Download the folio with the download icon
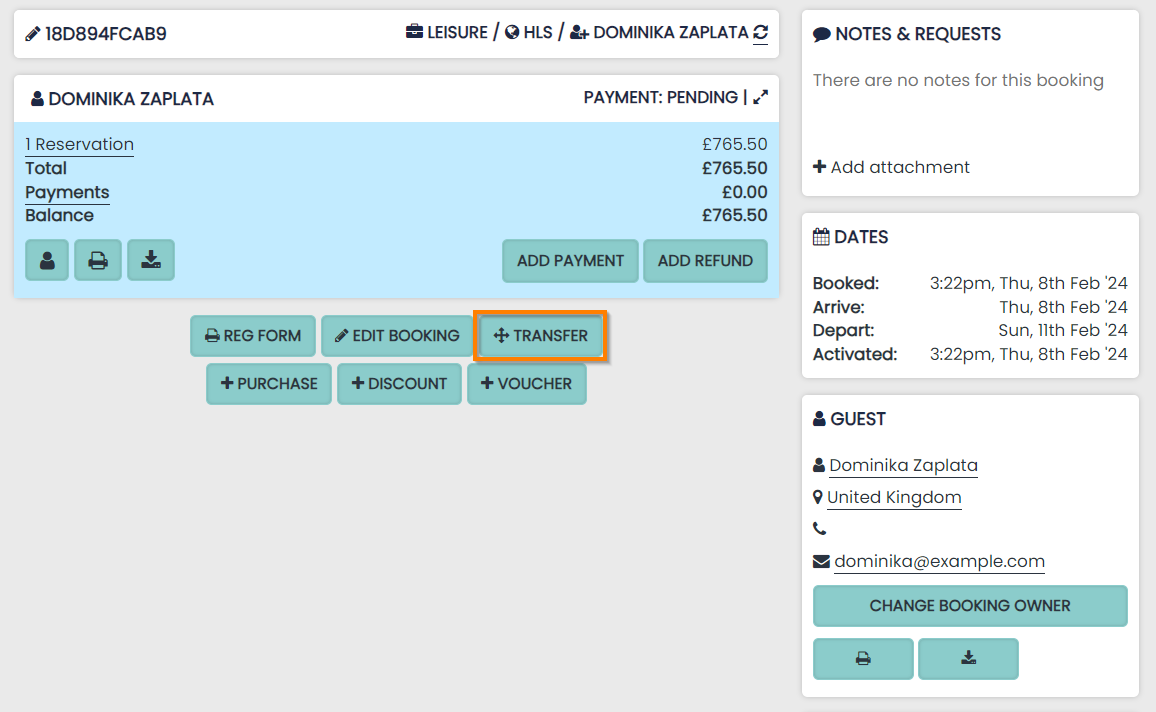 point(151,260)
